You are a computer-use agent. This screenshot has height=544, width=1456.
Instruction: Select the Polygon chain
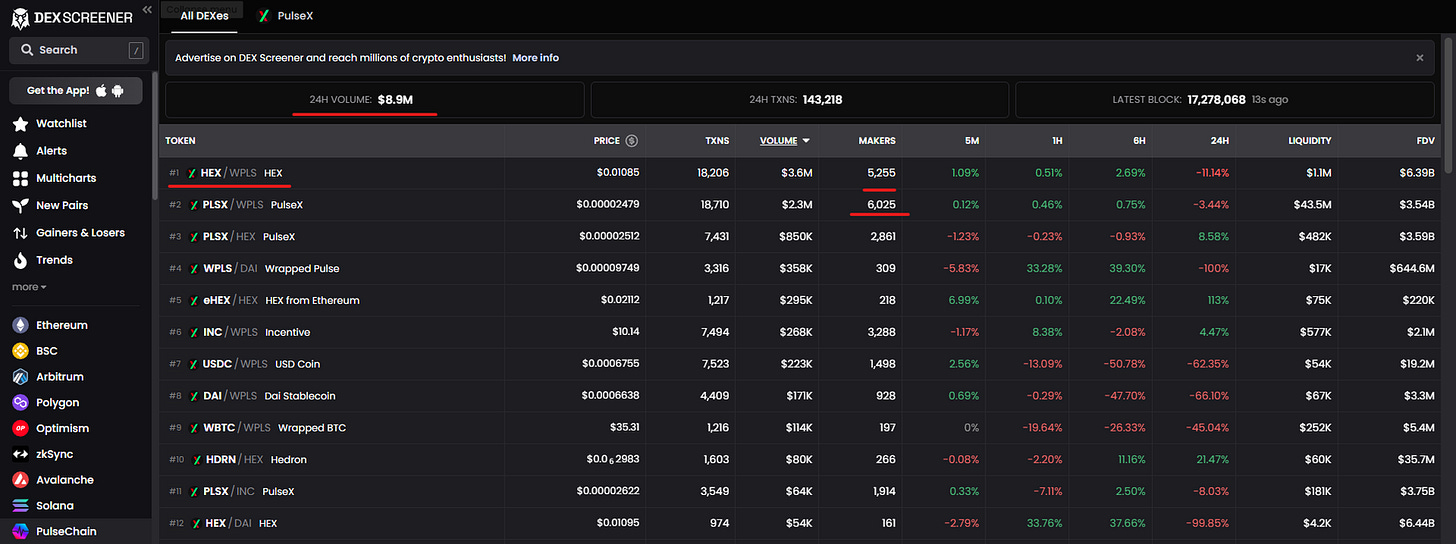[58, 403]
